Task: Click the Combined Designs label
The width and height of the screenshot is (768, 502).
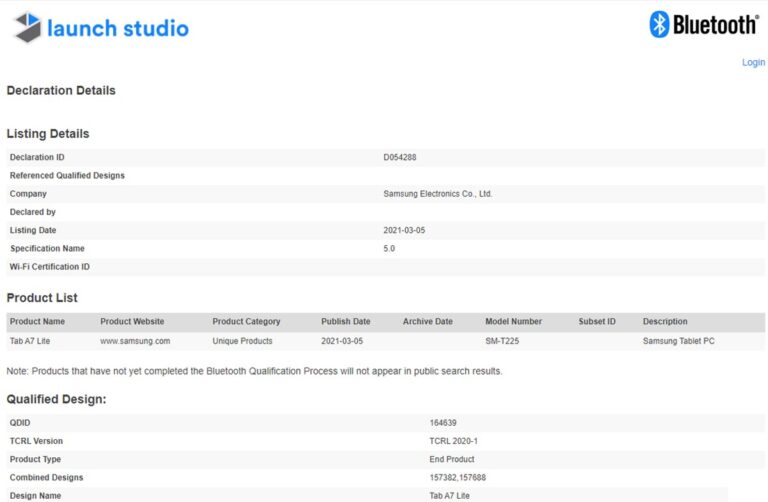Action: (47, 478)
